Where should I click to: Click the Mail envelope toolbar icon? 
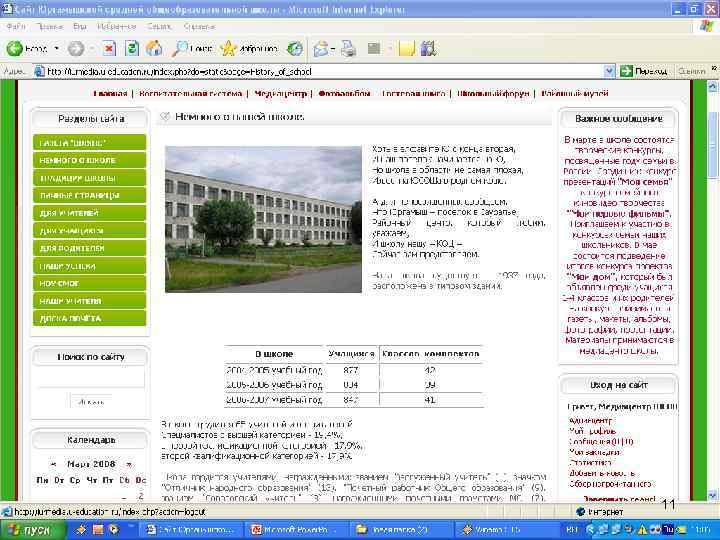(321, 48)
